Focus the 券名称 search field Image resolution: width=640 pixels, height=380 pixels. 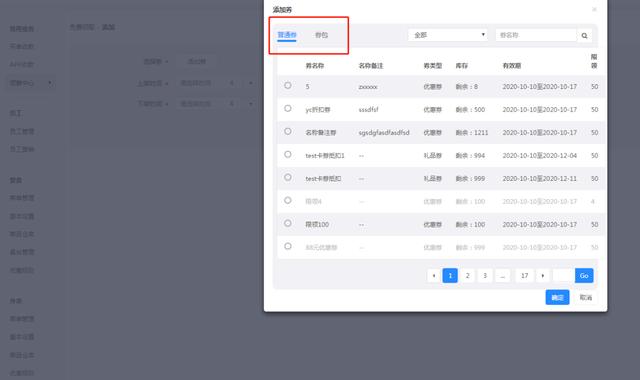(x=536, y=35)
